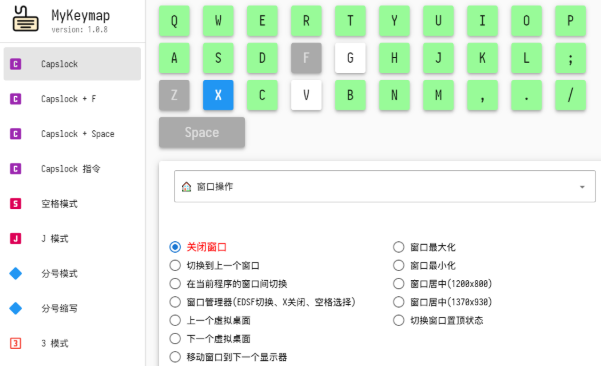This screenshot has width=601, height=366.
Task: Open 空格模式 in the sidebar
Action: 72,204
